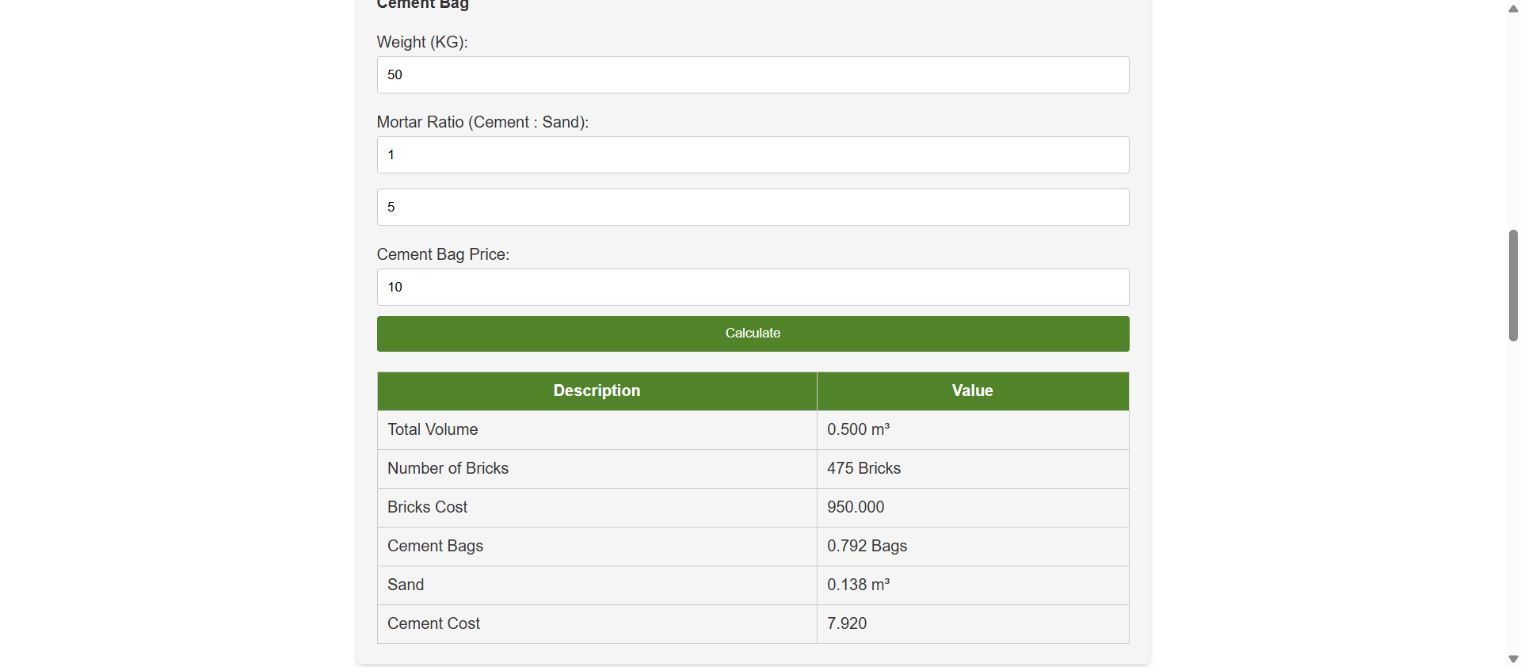Click the Number of Bricks row label
Image resolution: width=1521 pixels, height=667 pixels.
point(448,469)
